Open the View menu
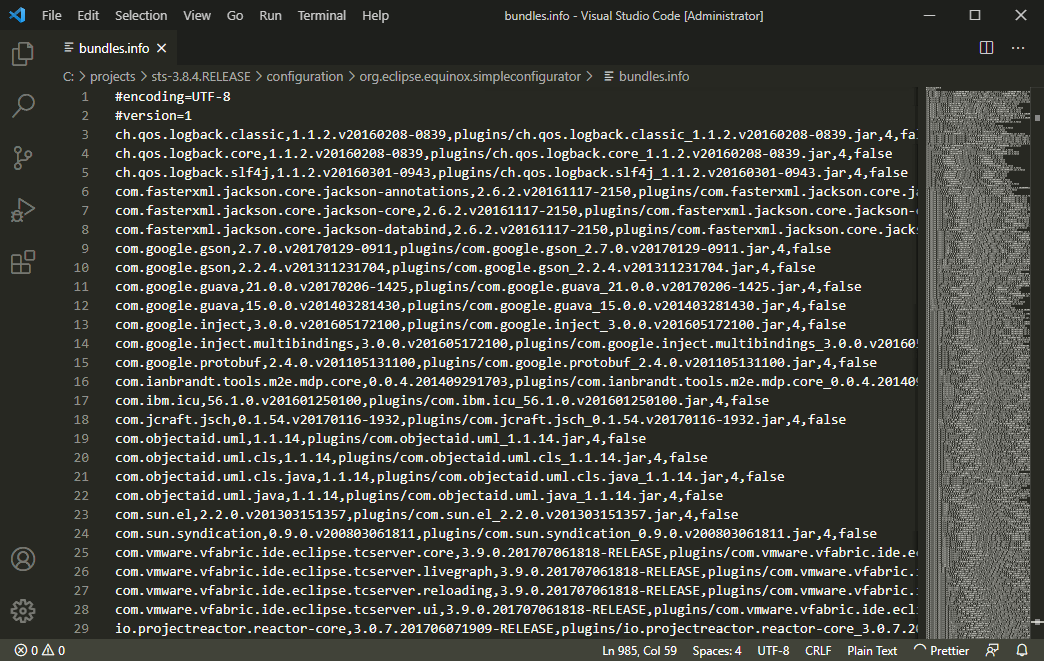 197,15
